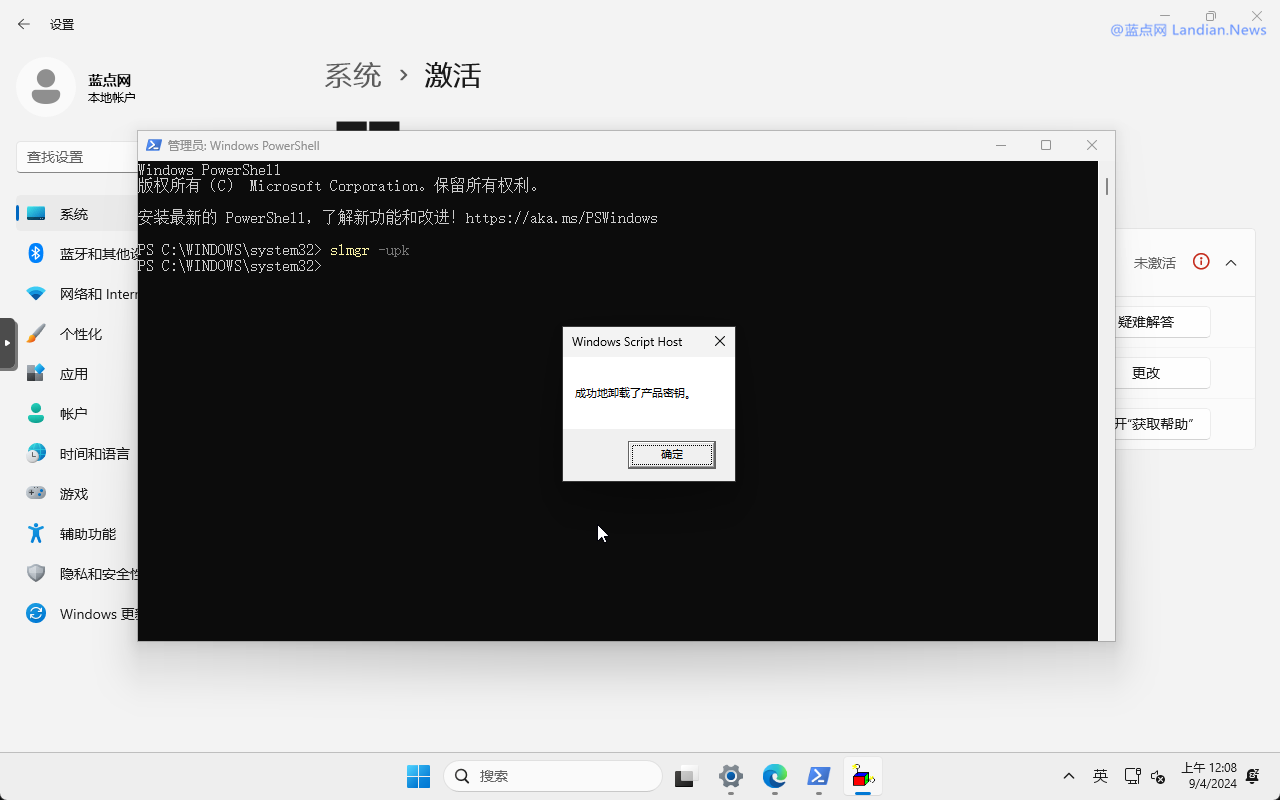The image size is (1280, 800).
Task: Go back to 系统 via breadcrumb
Action: pos(353,75)
